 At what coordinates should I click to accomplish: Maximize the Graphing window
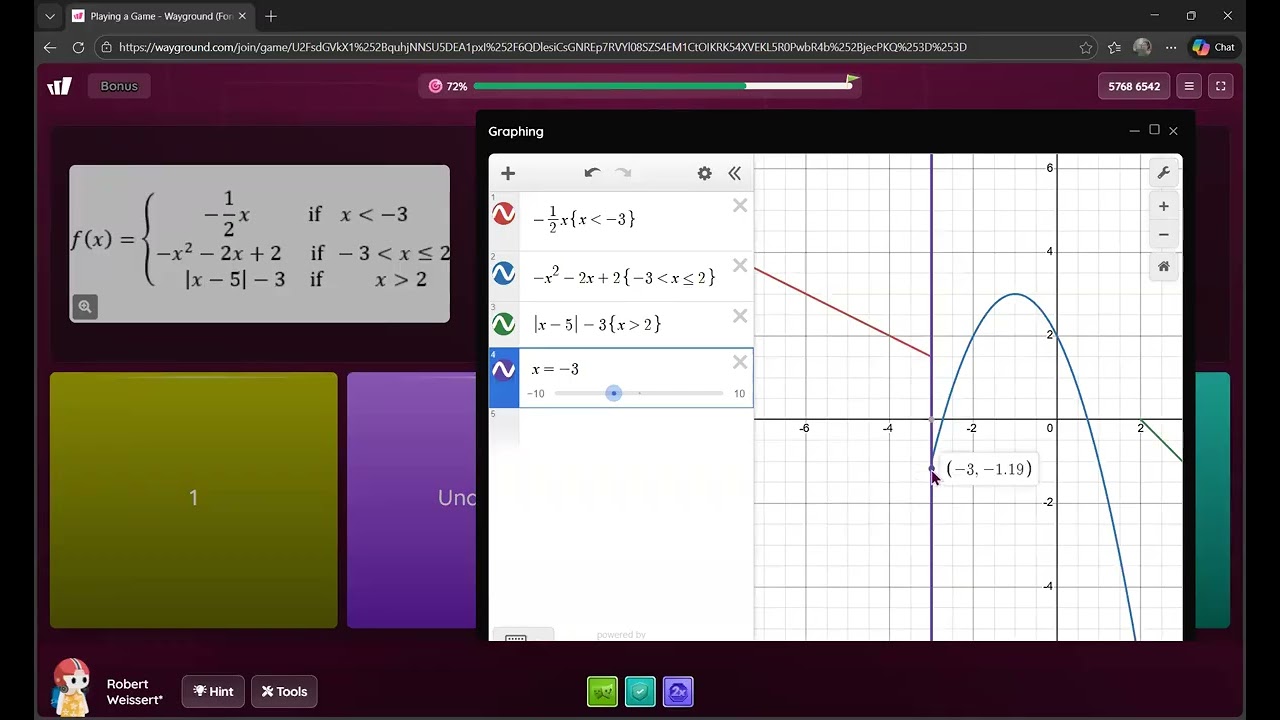coord(1154,130)
